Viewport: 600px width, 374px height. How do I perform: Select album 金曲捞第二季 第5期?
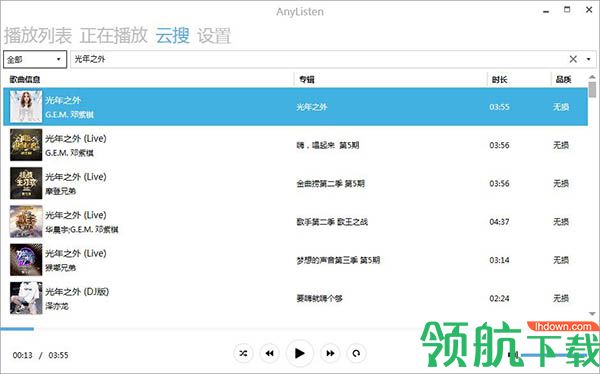[331, 183]
